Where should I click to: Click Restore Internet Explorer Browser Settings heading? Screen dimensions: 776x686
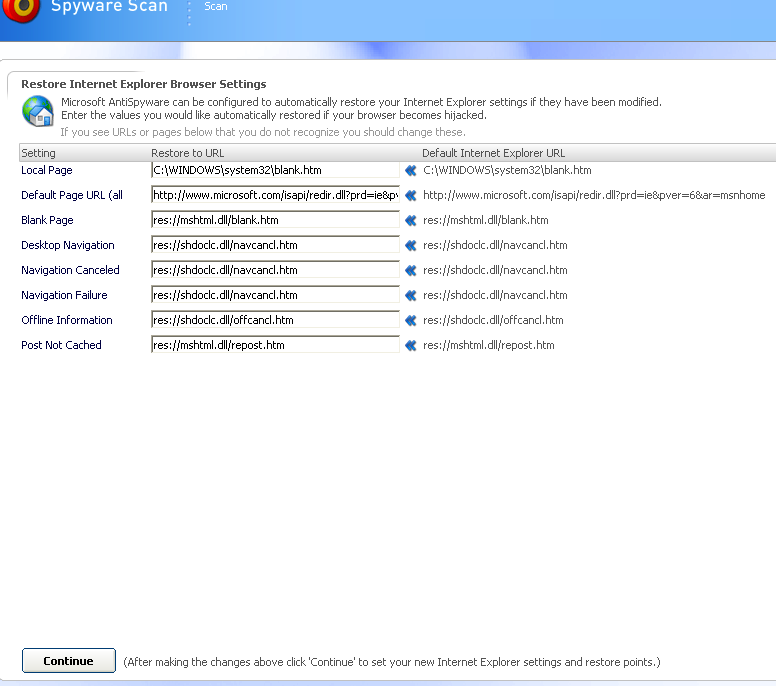point(144,84)
